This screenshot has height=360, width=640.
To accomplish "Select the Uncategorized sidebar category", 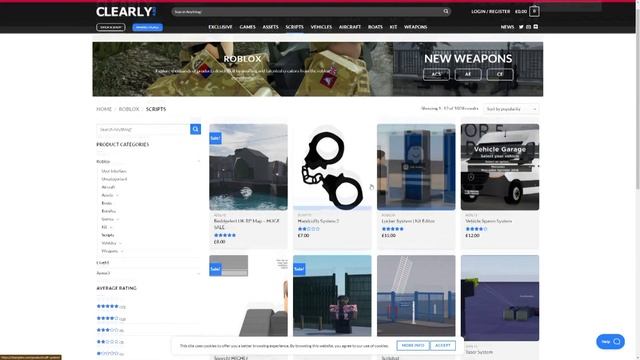I will (x=114, y=179).
